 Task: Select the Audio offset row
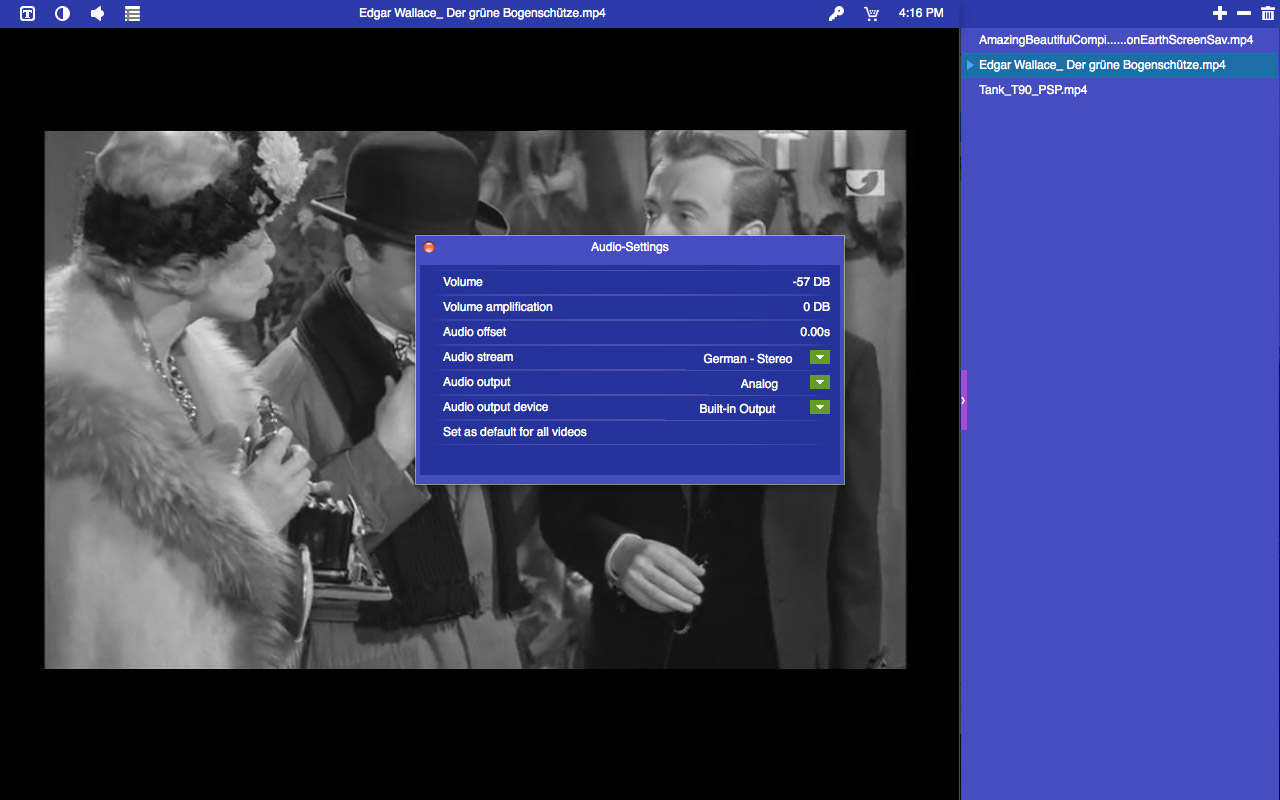pos(630,332)
